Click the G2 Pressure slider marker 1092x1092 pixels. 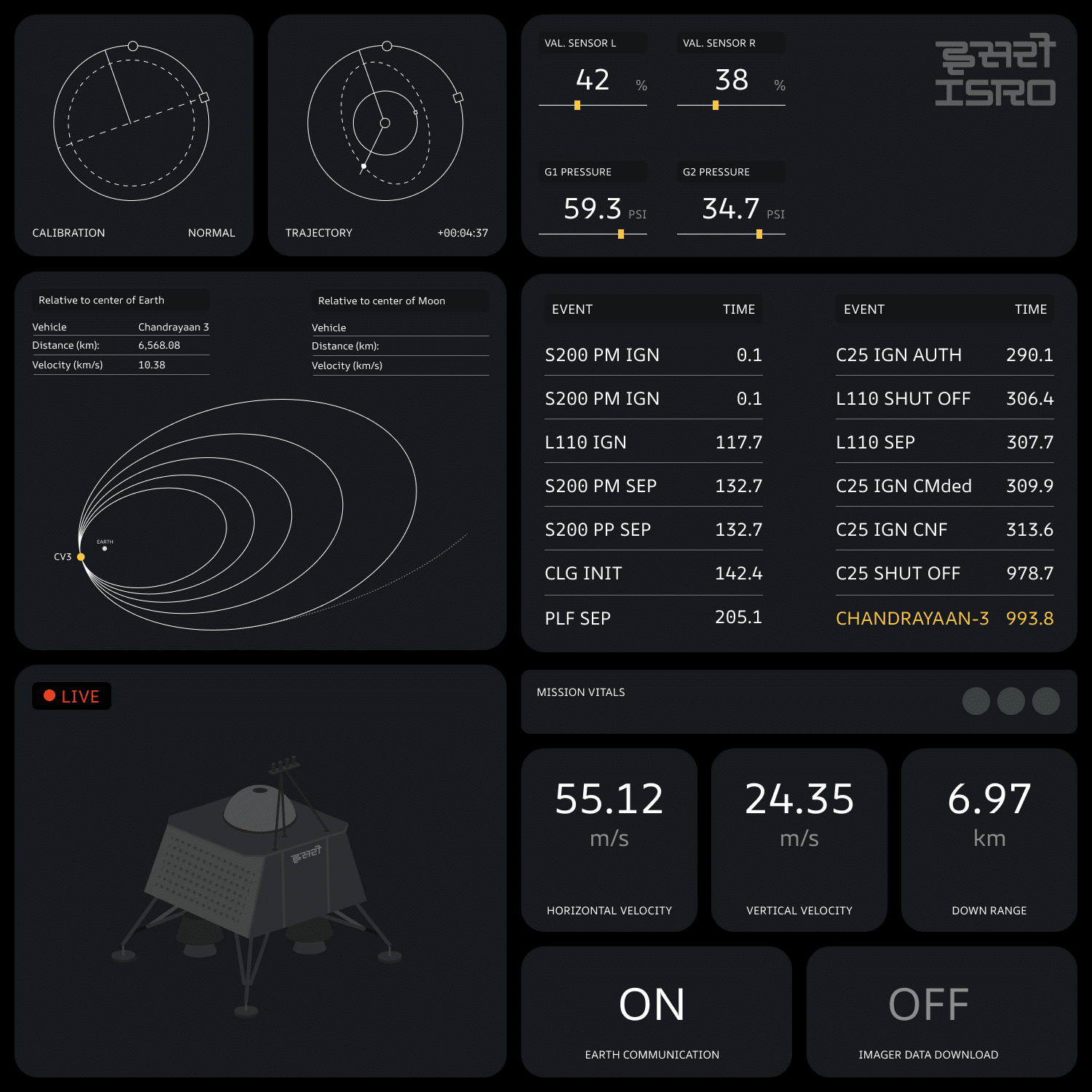point(759,234)
